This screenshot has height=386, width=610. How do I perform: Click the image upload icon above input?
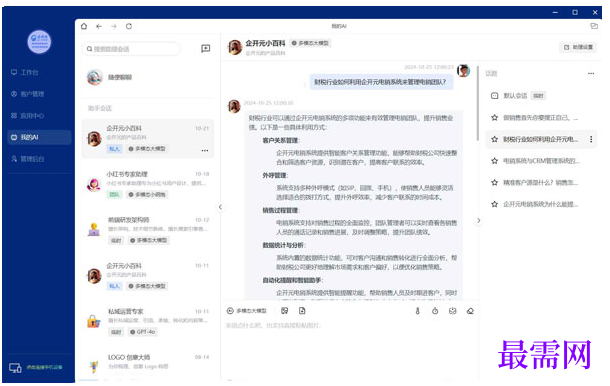click(x=285, y=311)
